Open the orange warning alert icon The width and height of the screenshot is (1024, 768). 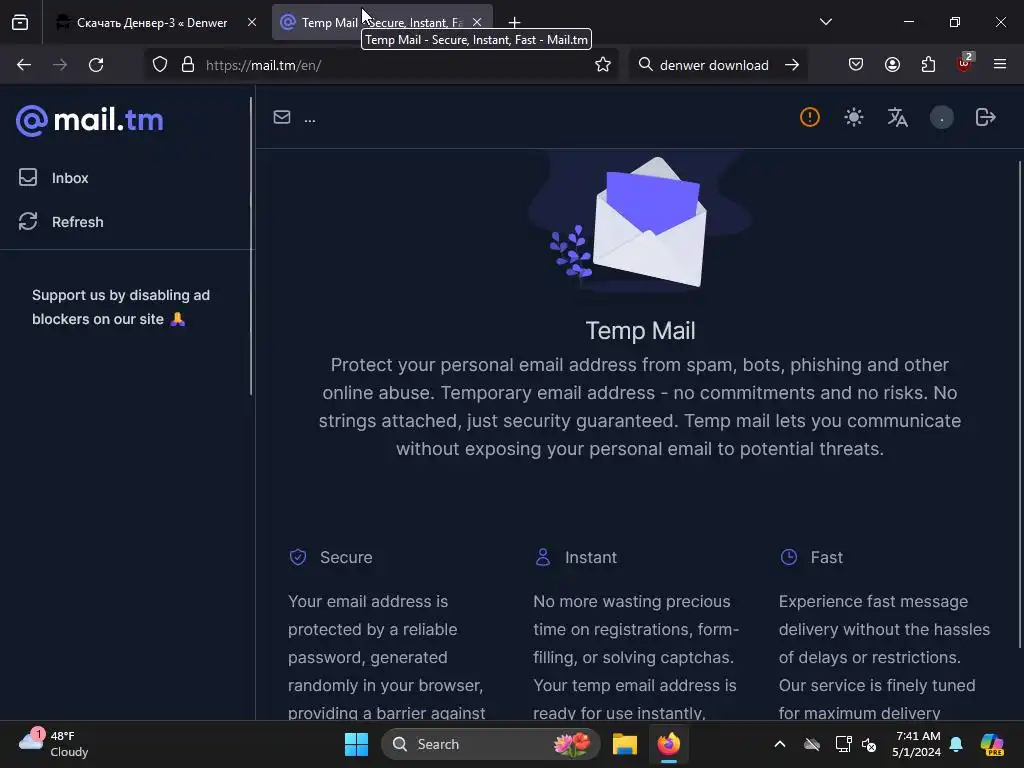coord(810,118)
